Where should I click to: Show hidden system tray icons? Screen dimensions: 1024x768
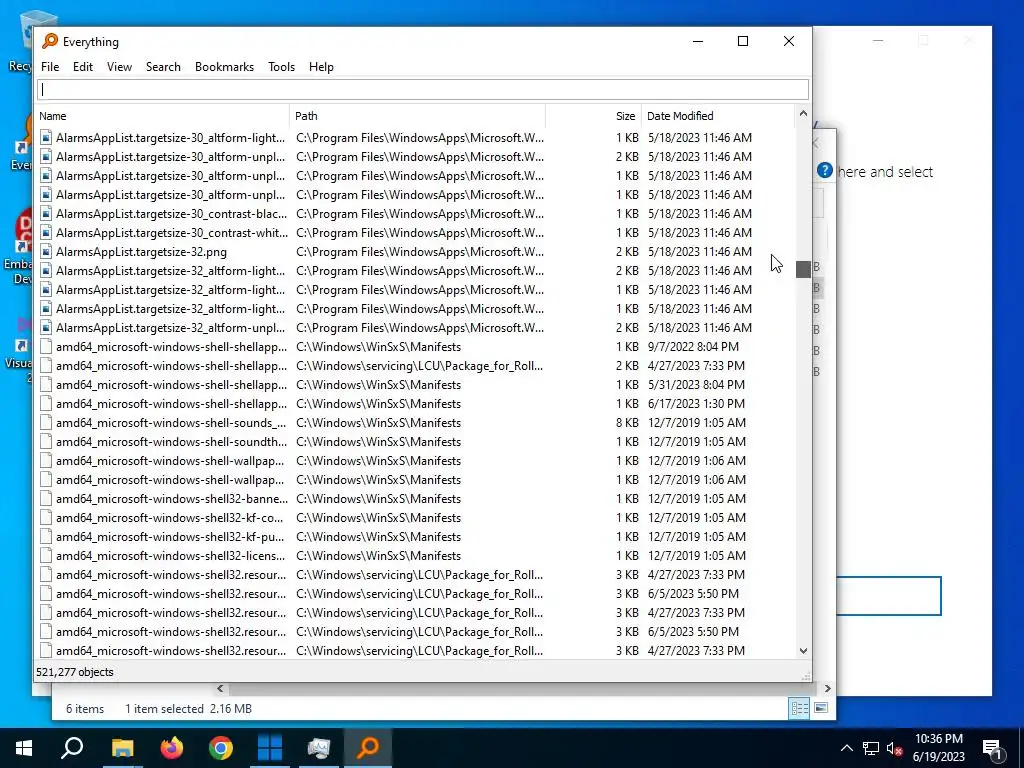[846, 748]
